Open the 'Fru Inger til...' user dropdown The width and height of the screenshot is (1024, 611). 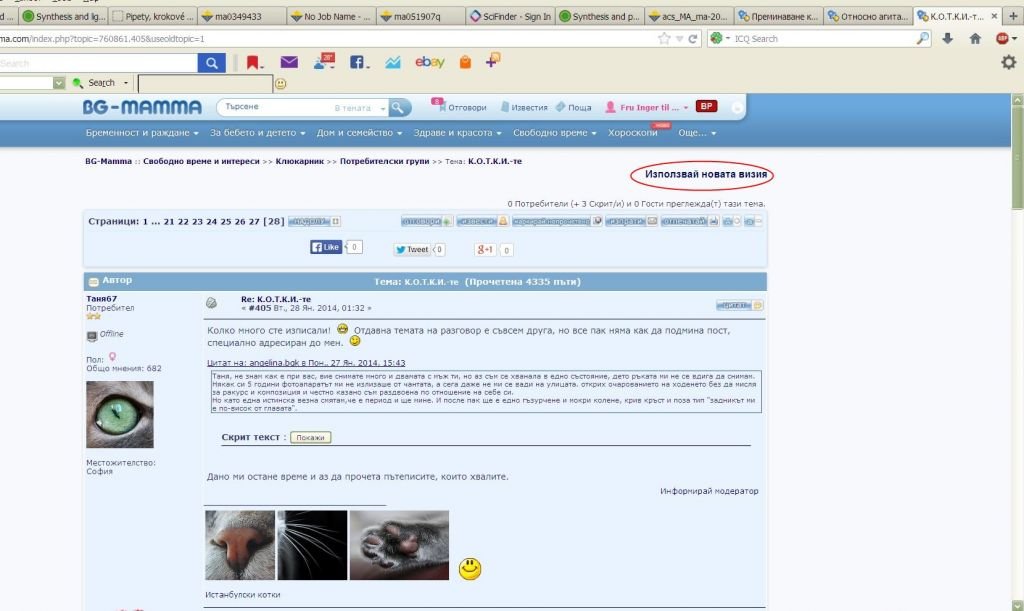pos(648,107)
